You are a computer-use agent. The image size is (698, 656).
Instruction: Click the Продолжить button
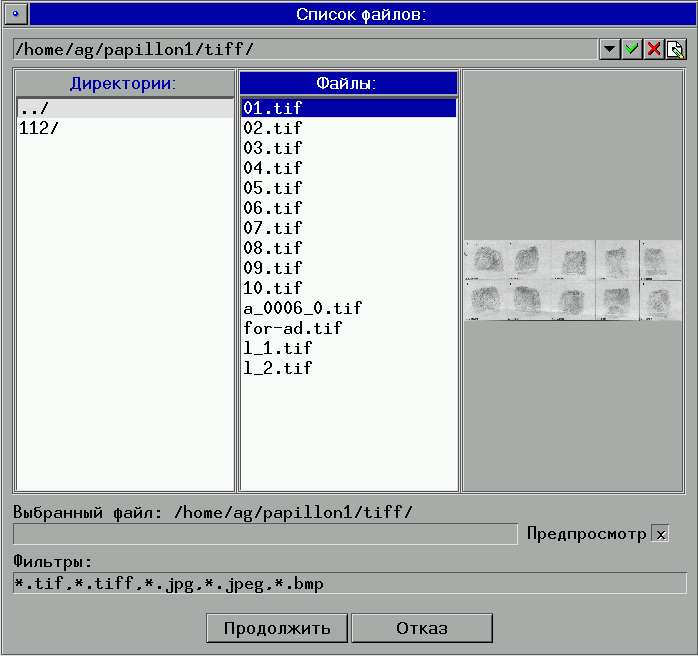(x=277, y=628)
